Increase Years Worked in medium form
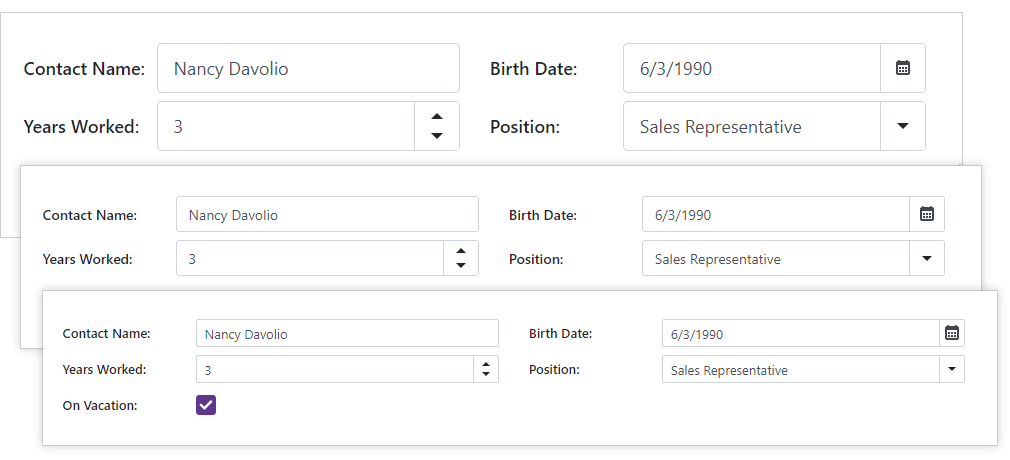 [460, 251]
